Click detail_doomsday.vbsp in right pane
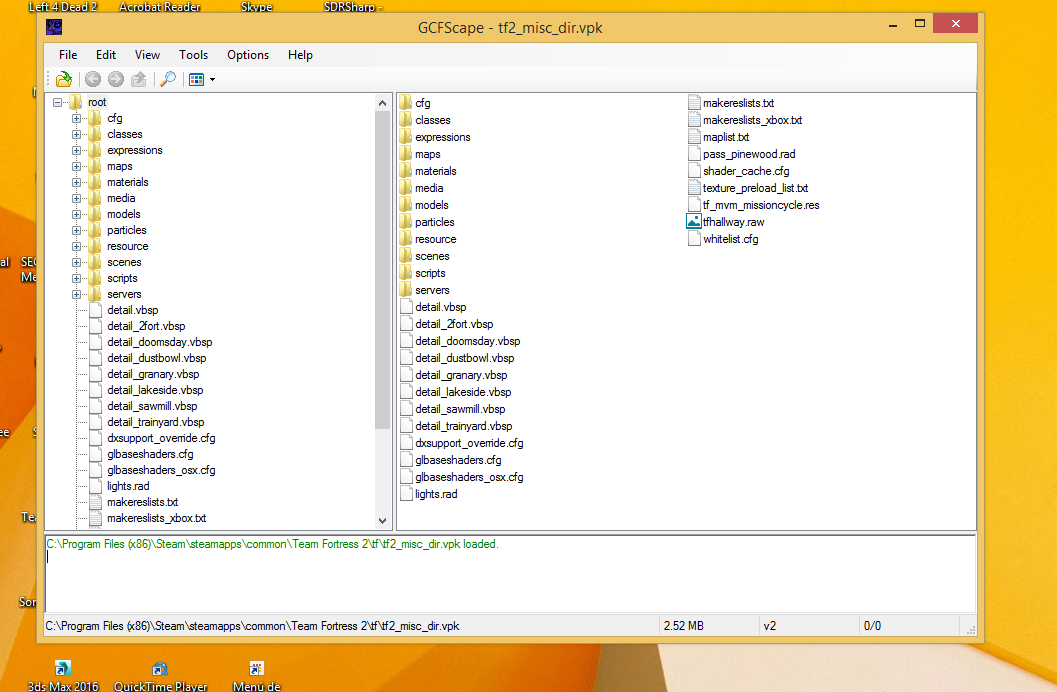Image resolution: width=1057 pixels, height=692 pixels. tap(468, 341)
